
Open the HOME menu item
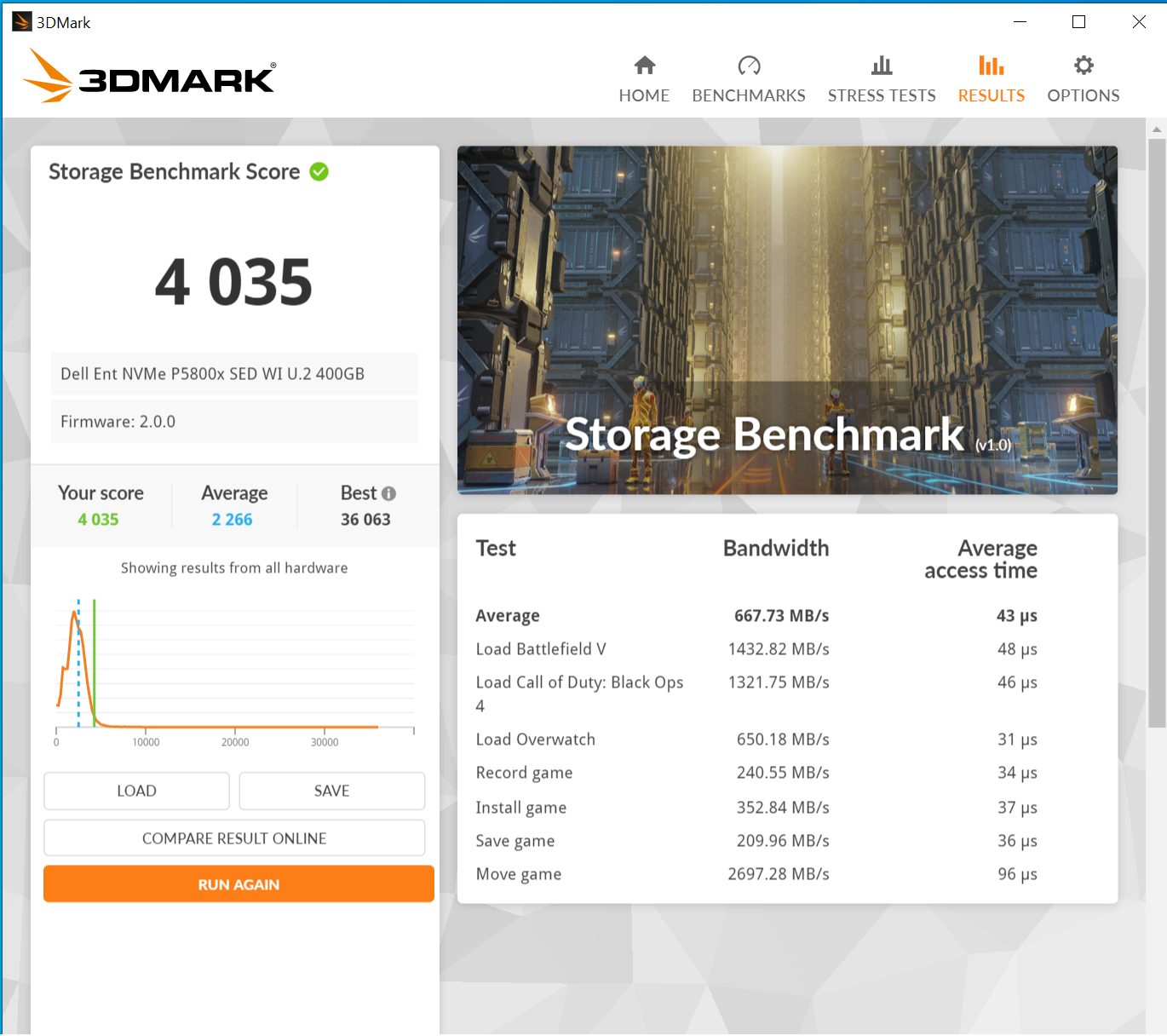coord(644,95)
